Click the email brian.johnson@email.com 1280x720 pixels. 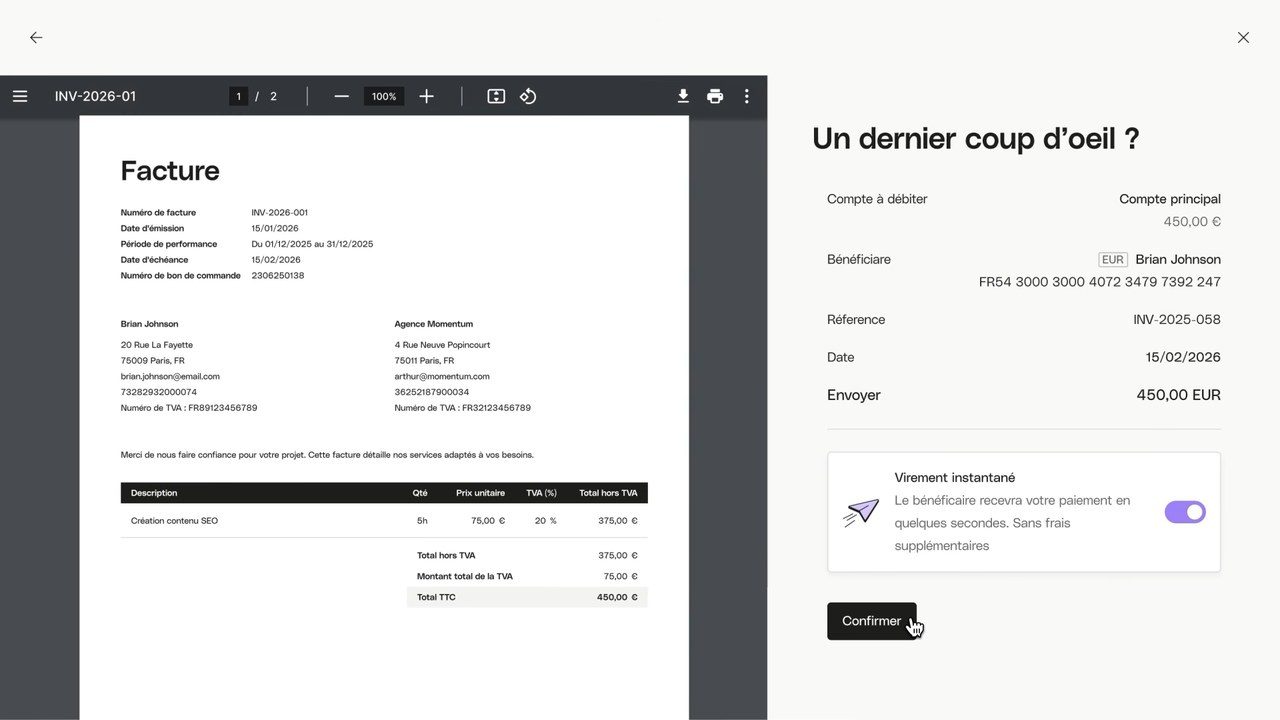[x=170, y=376]
